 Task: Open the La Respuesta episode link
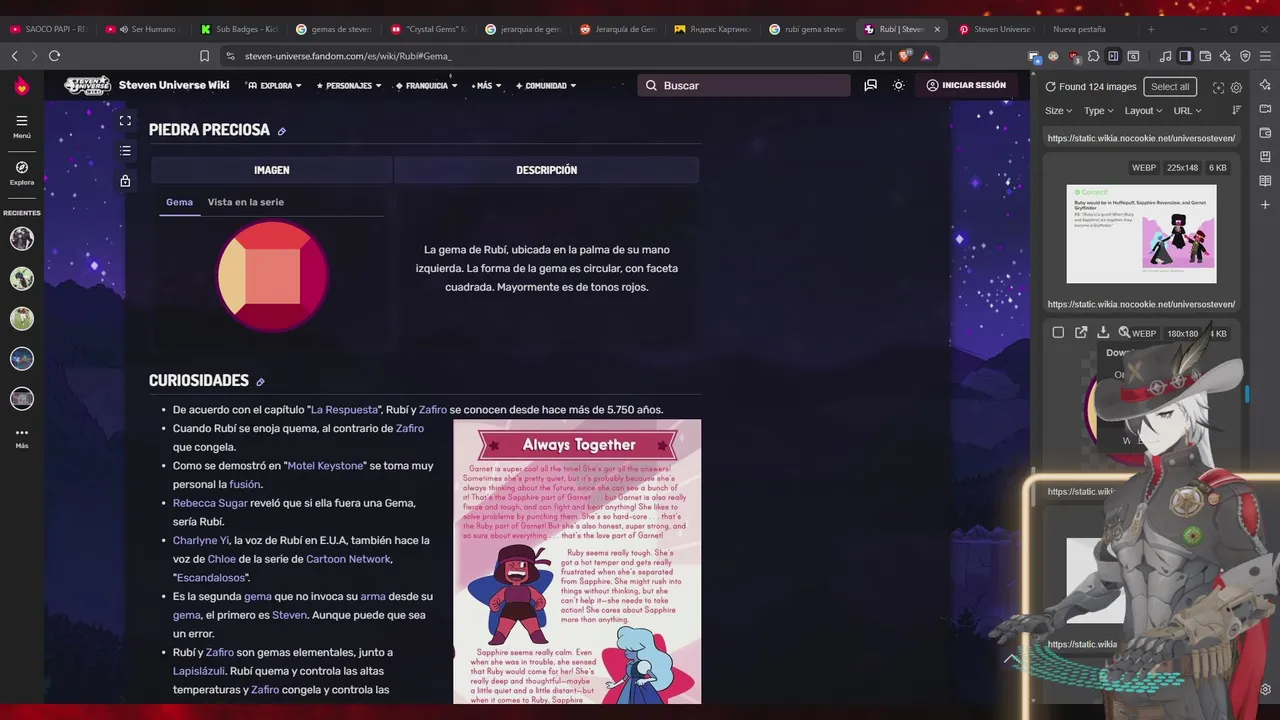(345, 410)
